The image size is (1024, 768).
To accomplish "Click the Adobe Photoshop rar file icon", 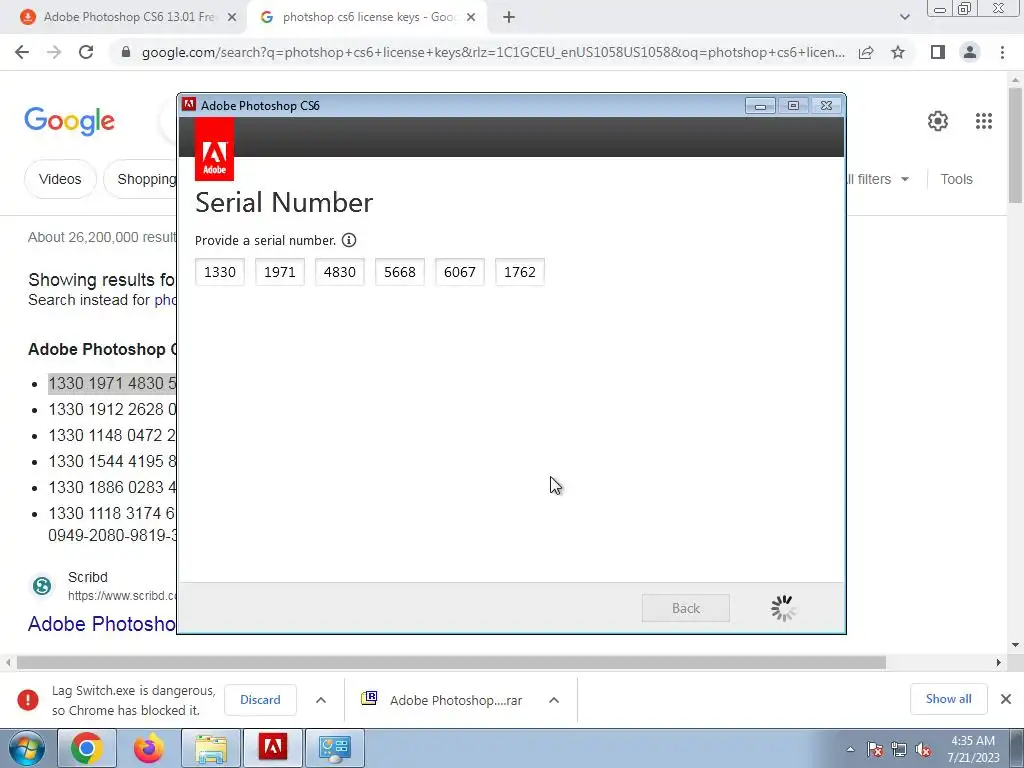I will pyautogui.click(x=369, y=699).
